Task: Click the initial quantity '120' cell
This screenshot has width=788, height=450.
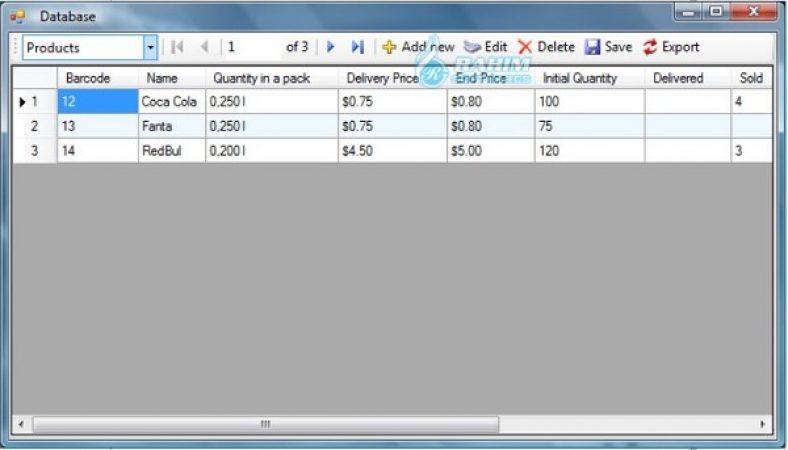Action: [x=589, y=151]
